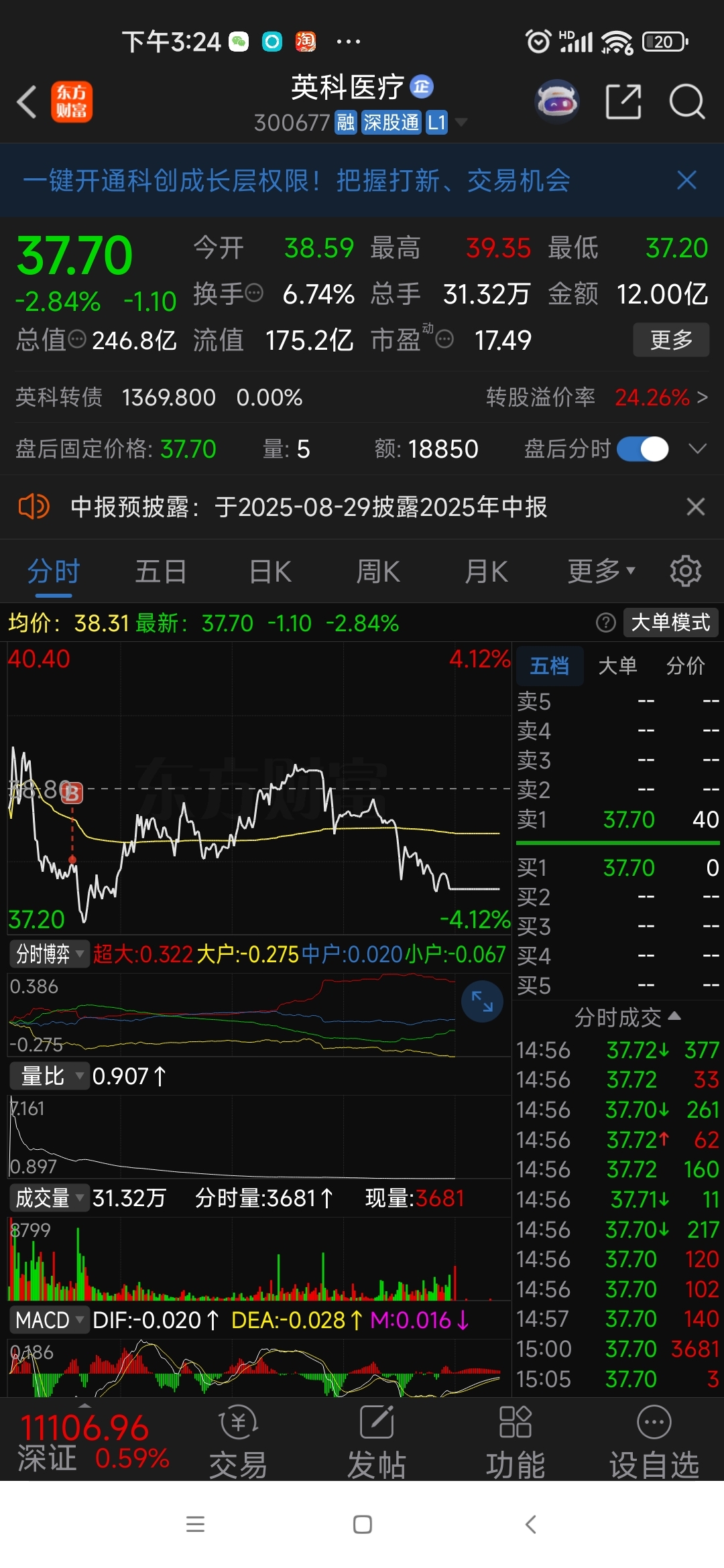
Task: Tap the blue 企 enterprise badge
Action: click(422, 86)
